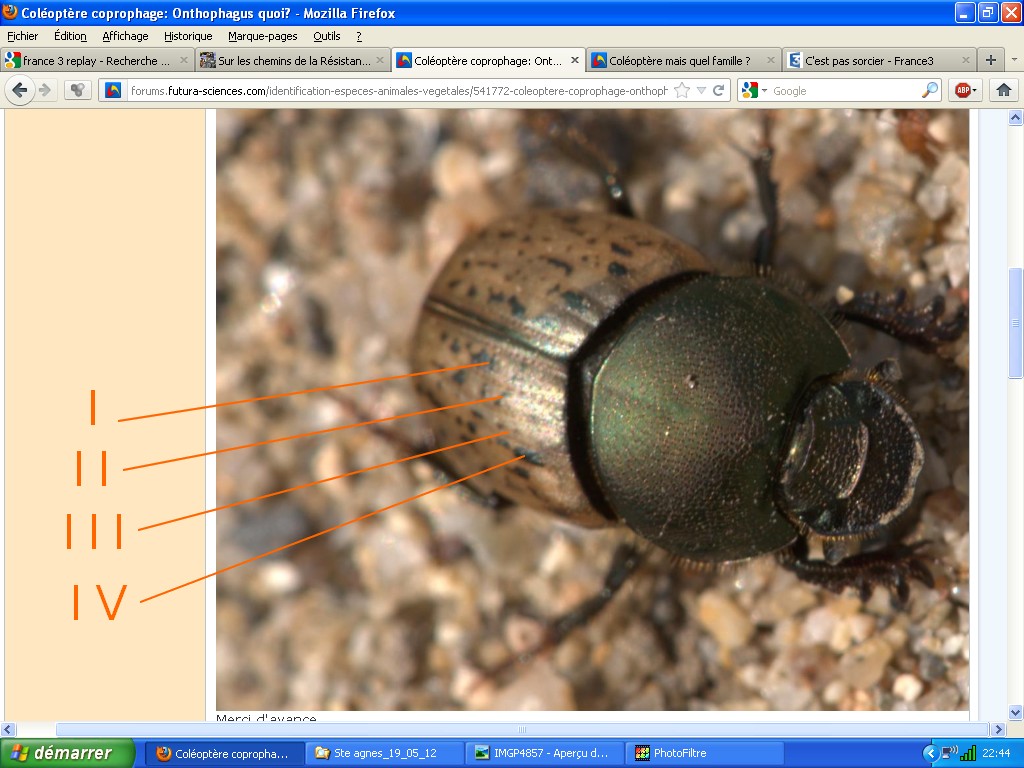The width and height of the screenshot is (1024, 768).
Task: Close the Coléoptère mais quel famille tab
Action: [x=771, y=60]
